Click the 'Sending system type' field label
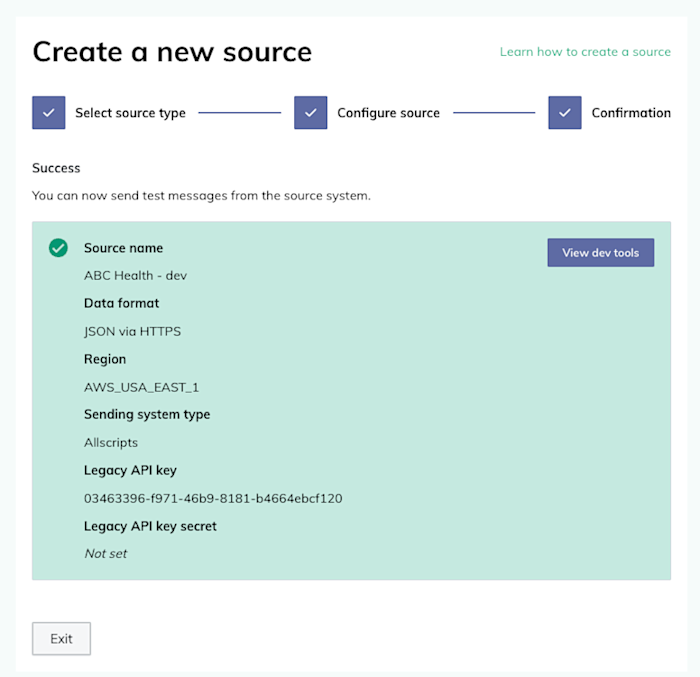 [x=147, y=415]
